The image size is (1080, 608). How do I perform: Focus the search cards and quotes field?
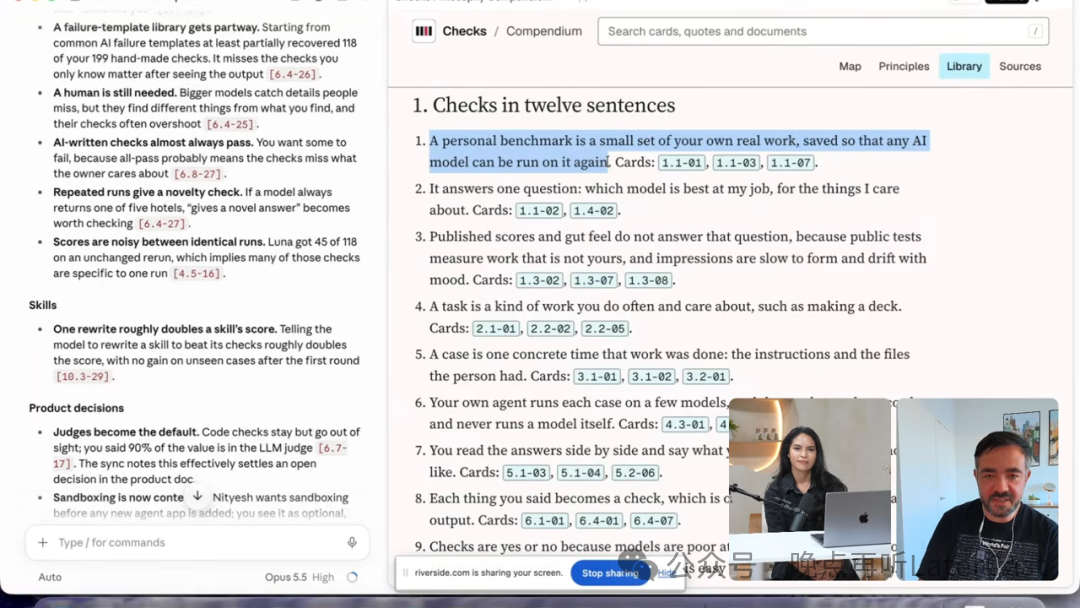[x=823, y=32]
